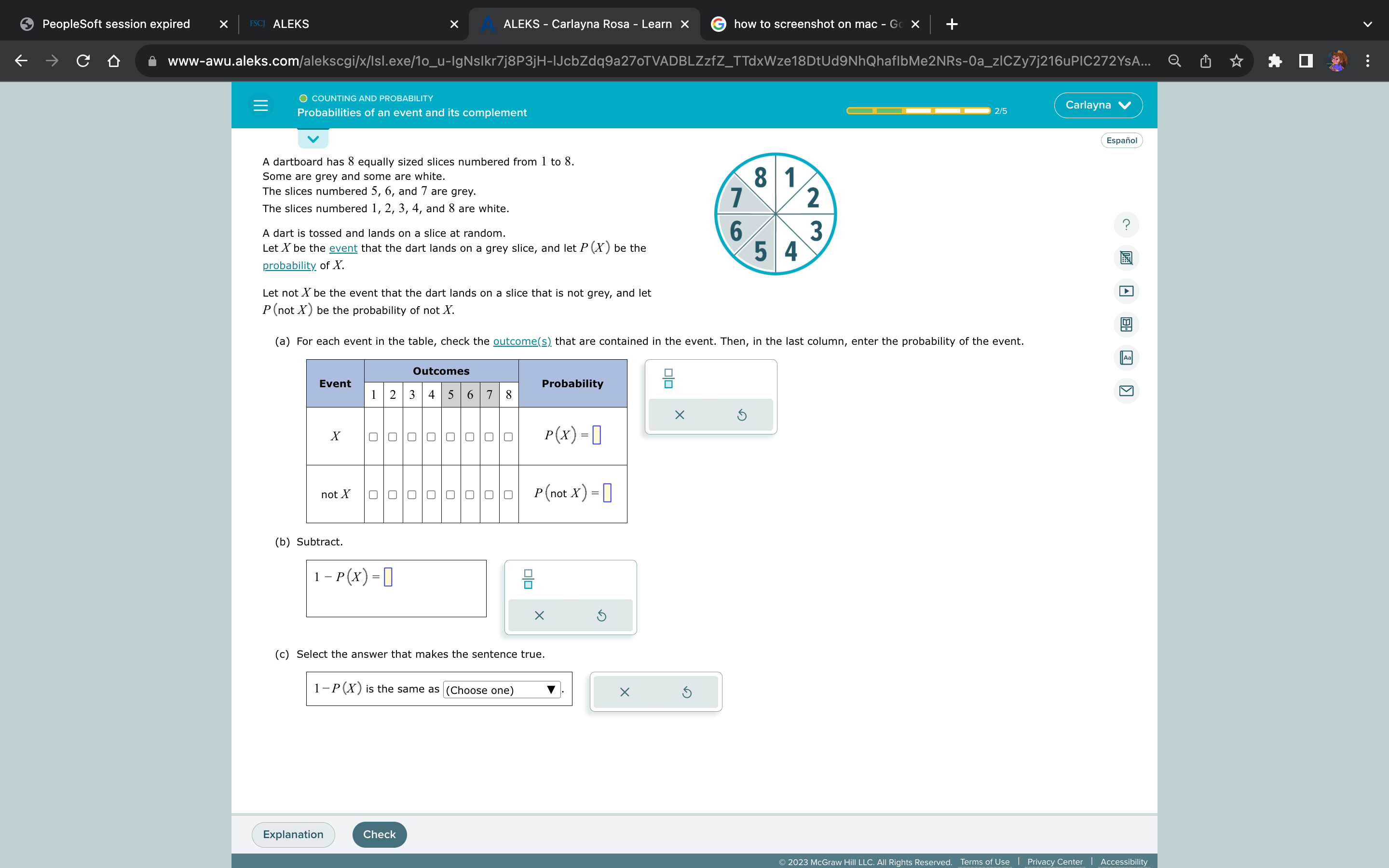1389x868 pixels.
Task: Open the lesson video player icon
Action: (1126, 291)
